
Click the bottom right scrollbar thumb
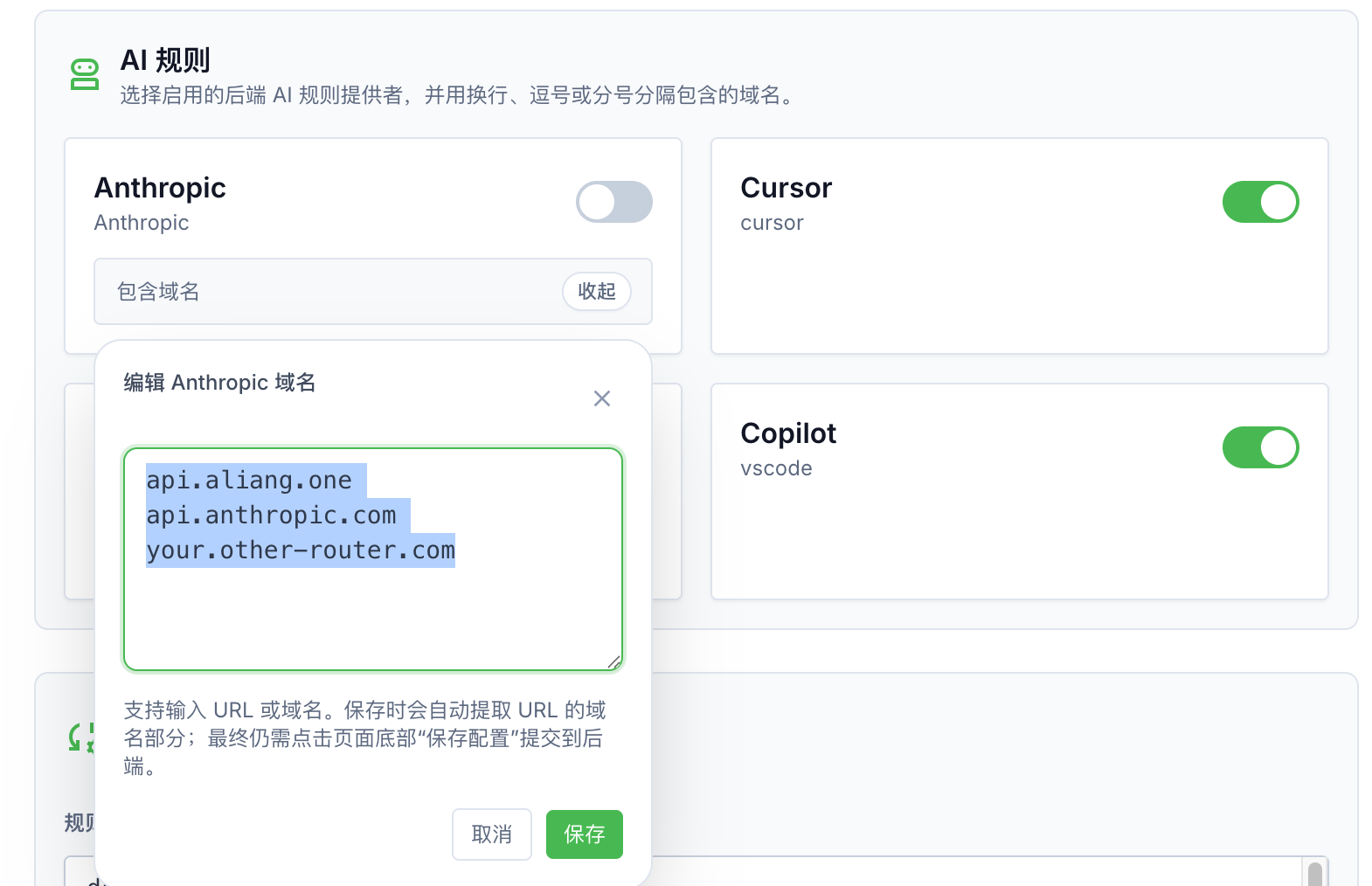(1315, 874)
